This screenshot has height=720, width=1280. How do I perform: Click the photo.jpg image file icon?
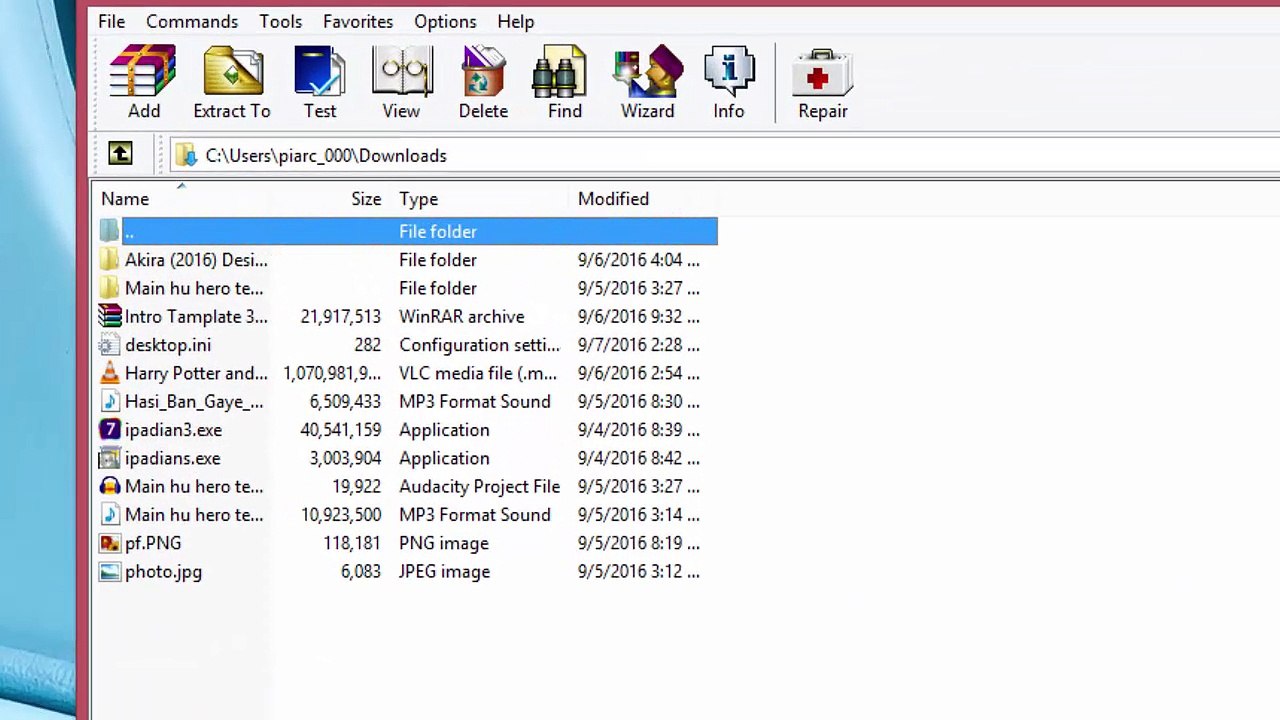click(x=110, y=572)
